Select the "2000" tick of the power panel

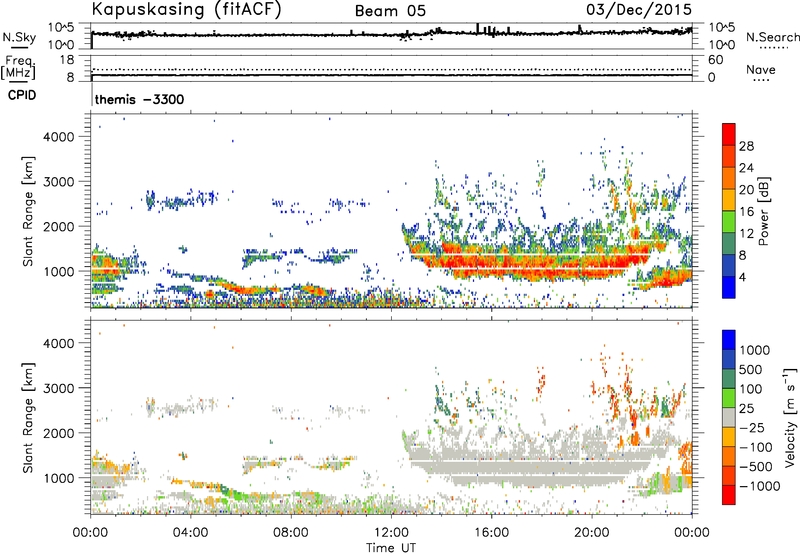(58, 226)
